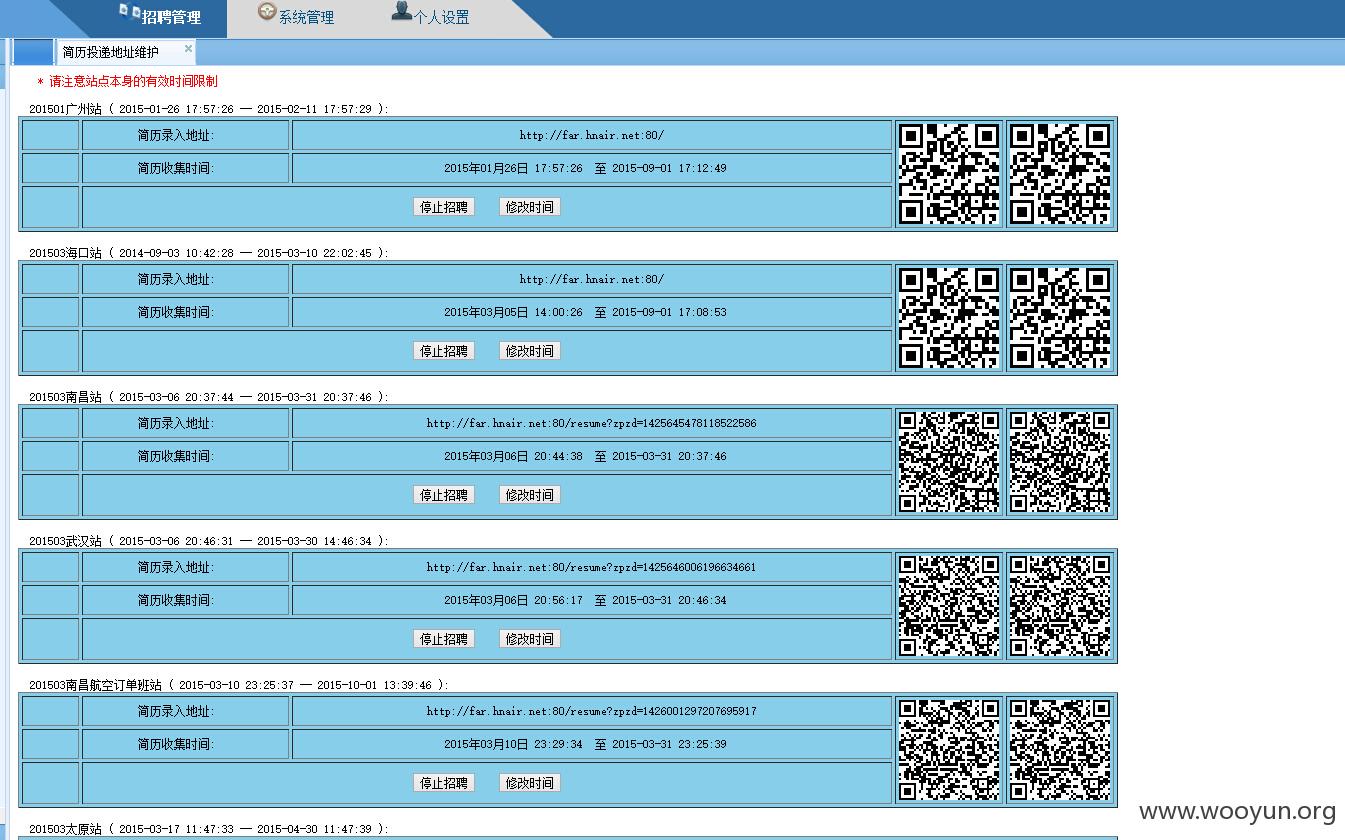Open the 招聘管理 top menu
This screenshot has height=840, width=1345.
171,17
